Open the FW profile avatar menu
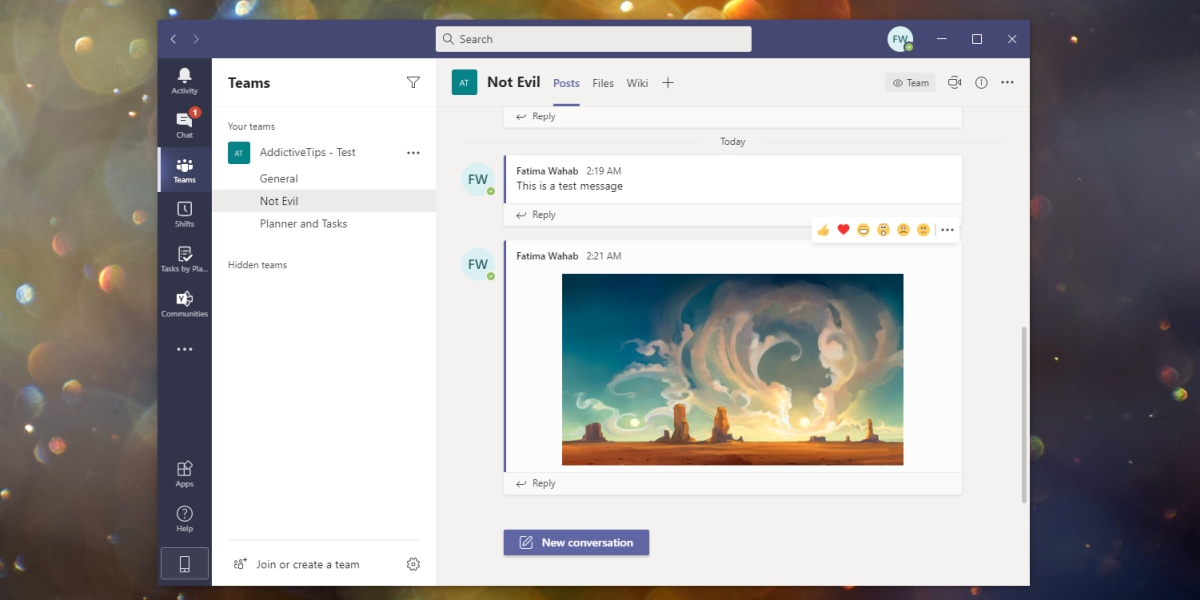The image size is (1200, 600). [900, 39]
